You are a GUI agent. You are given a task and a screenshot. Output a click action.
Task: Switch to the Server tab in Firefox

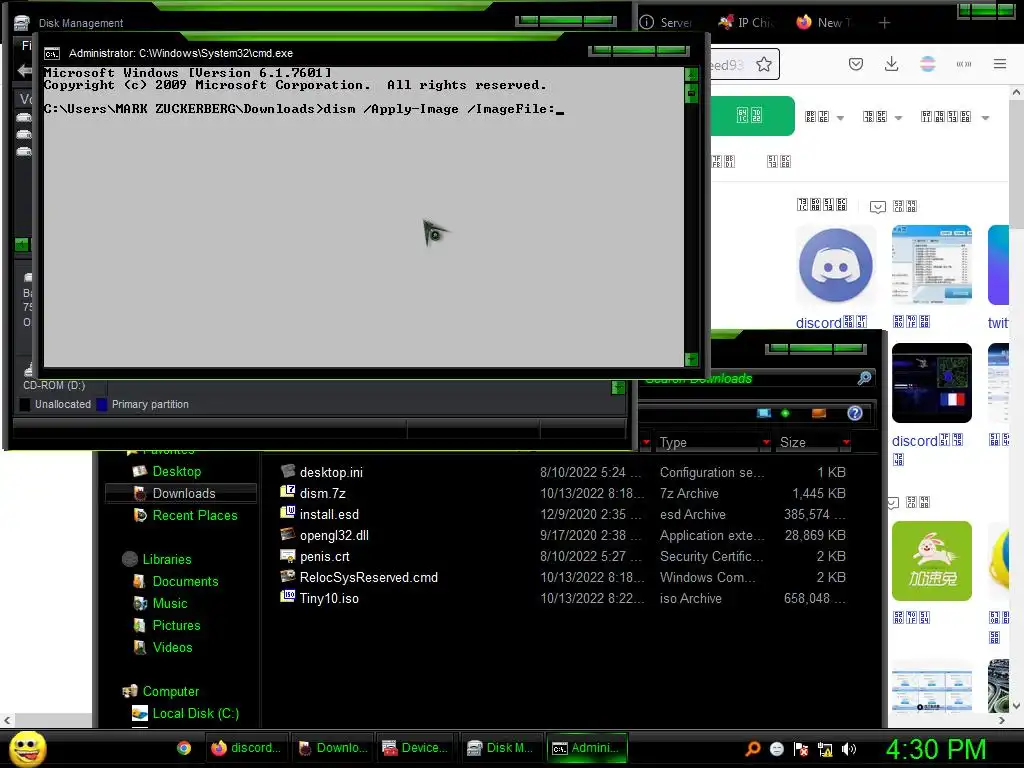(666, 23)
